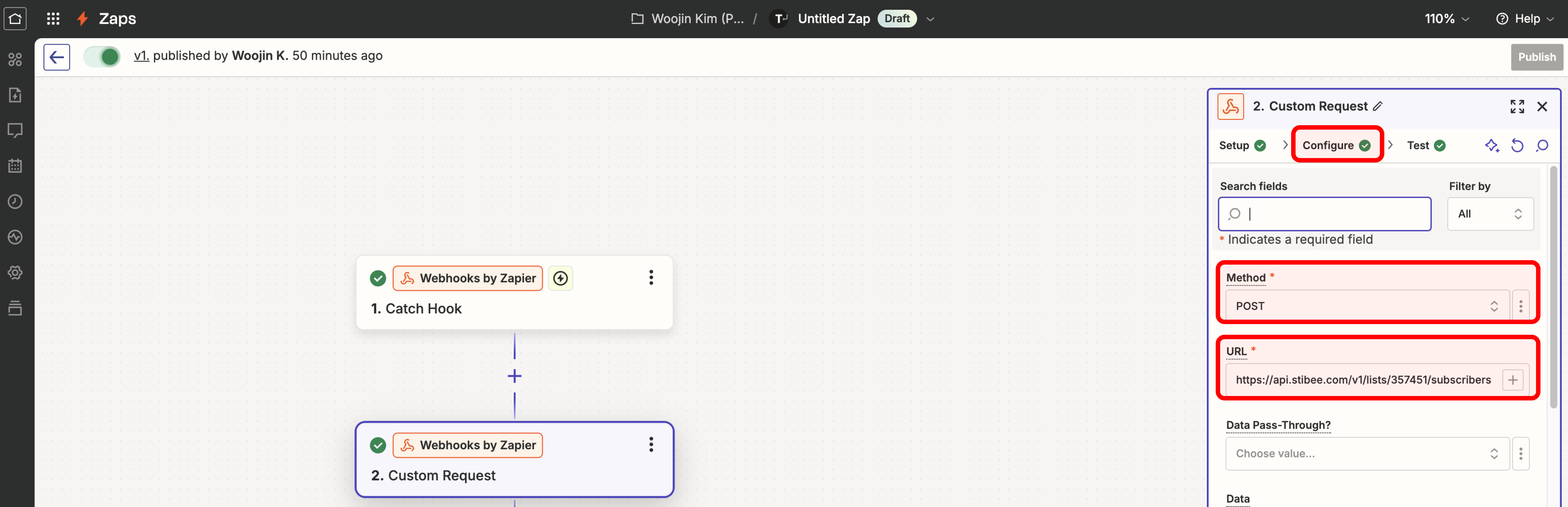The width and height of the screenshot is (1568, 507).
Task: Open Zap history clock icon in sidebar
Action: tap(15, 202)
